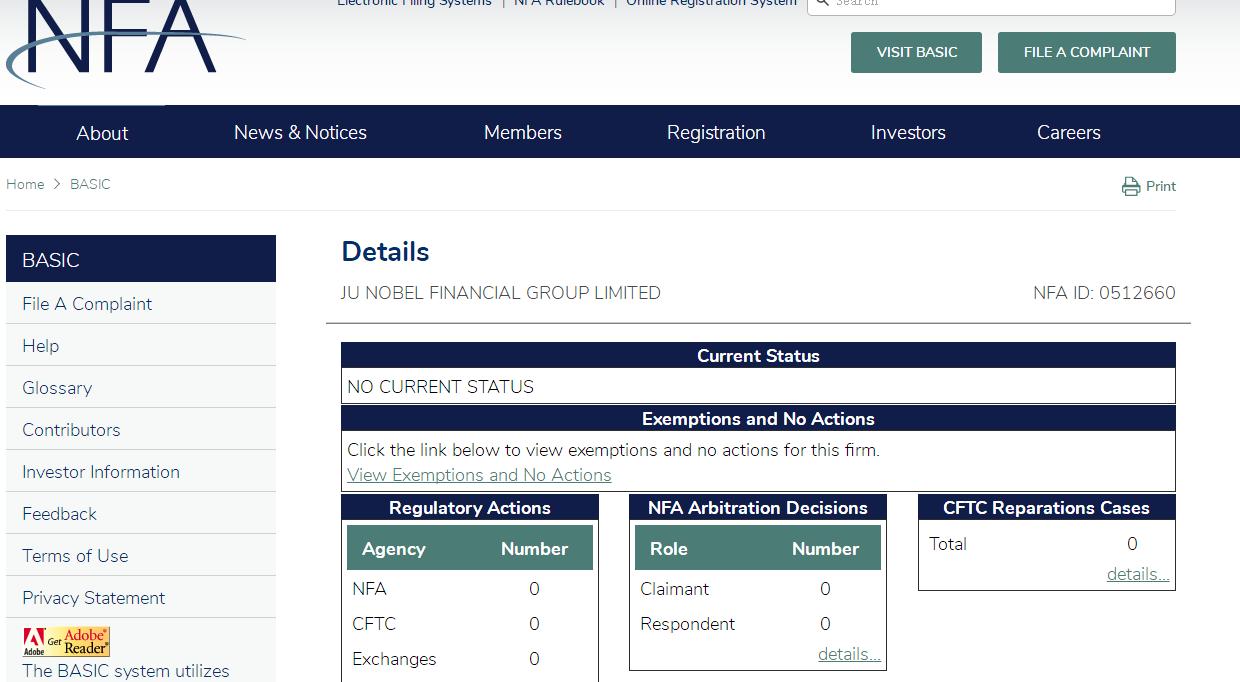Click the NFA row in Regulatory Actions

click(x=470, y=589)
